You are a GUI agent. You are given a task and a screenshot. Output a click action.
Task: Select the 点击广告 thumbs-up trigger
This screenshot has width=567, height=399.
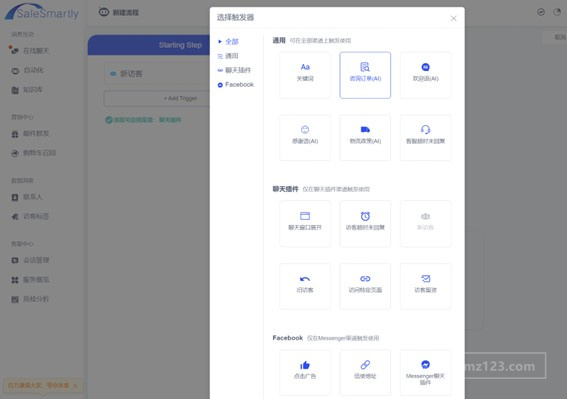pyautogui.click(x=304, y=373)
